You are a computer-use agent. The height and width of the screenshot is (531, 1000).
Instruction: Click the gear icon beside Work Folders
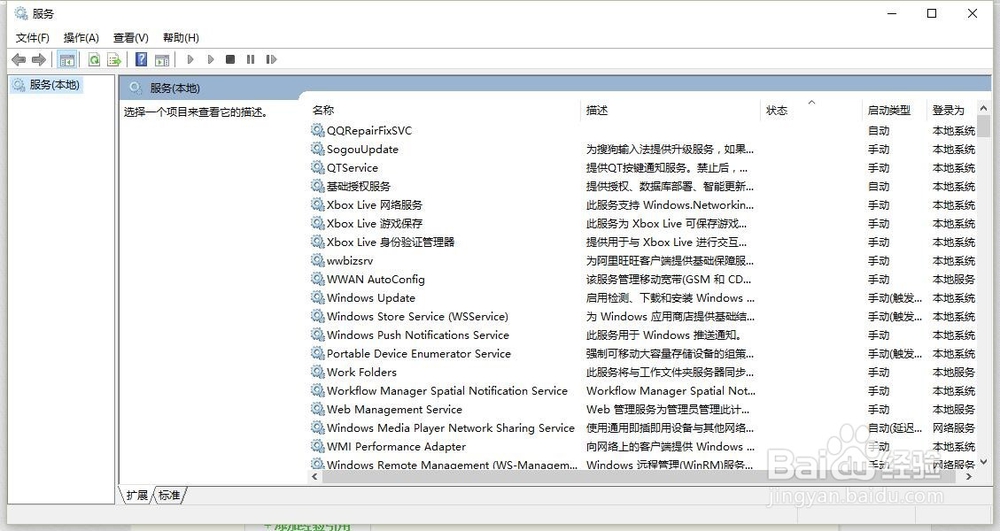318,372
